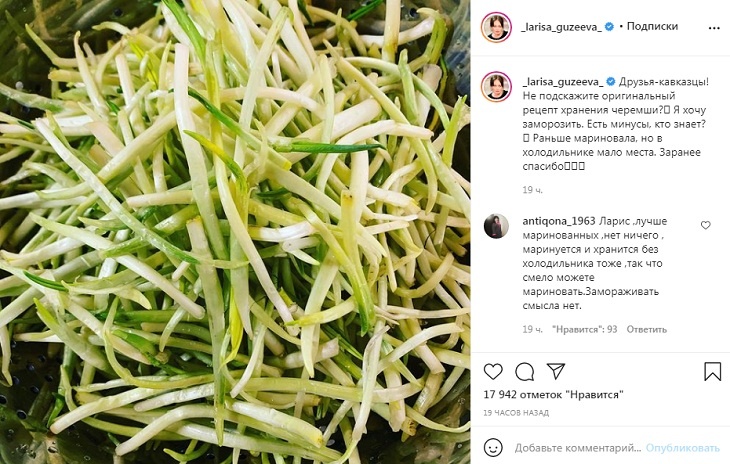
Task: Click the 19 часов назад timestamp
Action: pyautogui.click(x=516, y=413)
